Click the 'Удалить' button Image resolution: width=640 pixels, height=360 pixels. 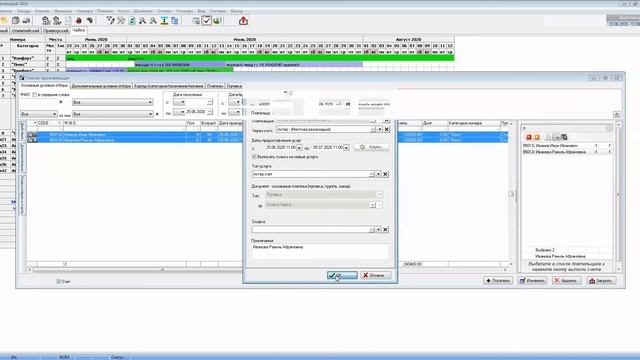pos(567,281)
